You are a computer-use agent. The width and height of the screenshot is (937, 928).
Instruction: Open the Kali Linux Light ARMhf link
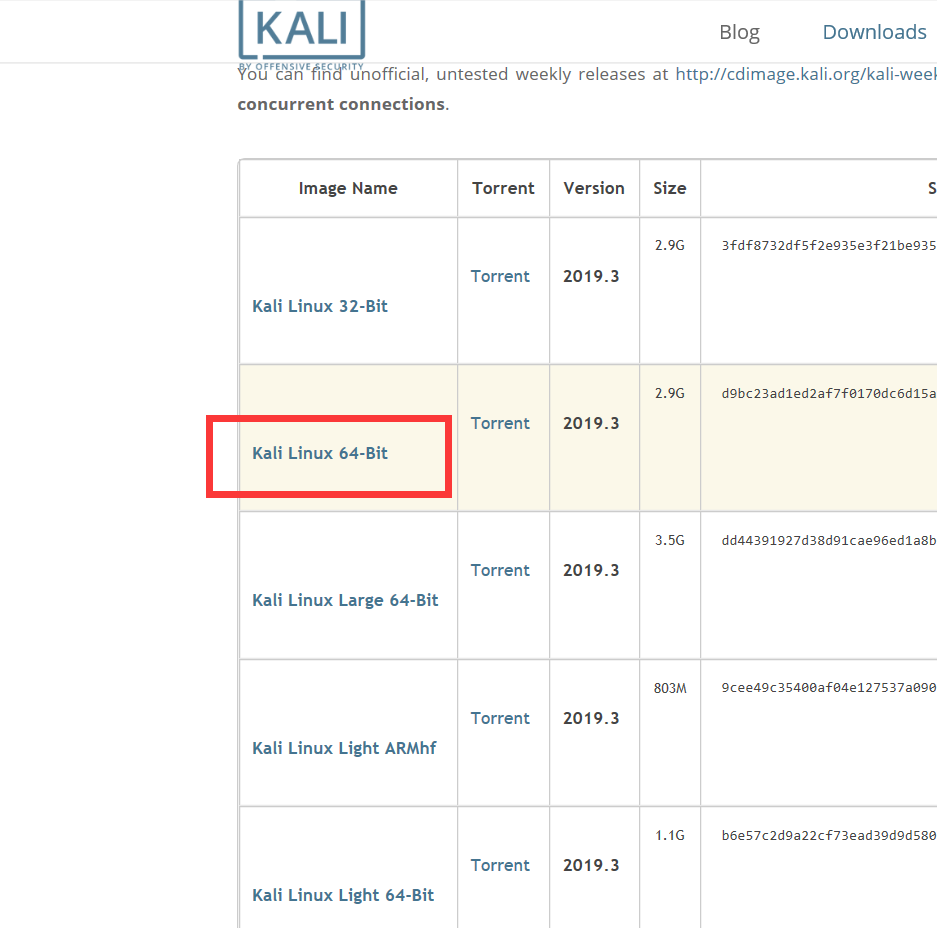pos(344,748)
